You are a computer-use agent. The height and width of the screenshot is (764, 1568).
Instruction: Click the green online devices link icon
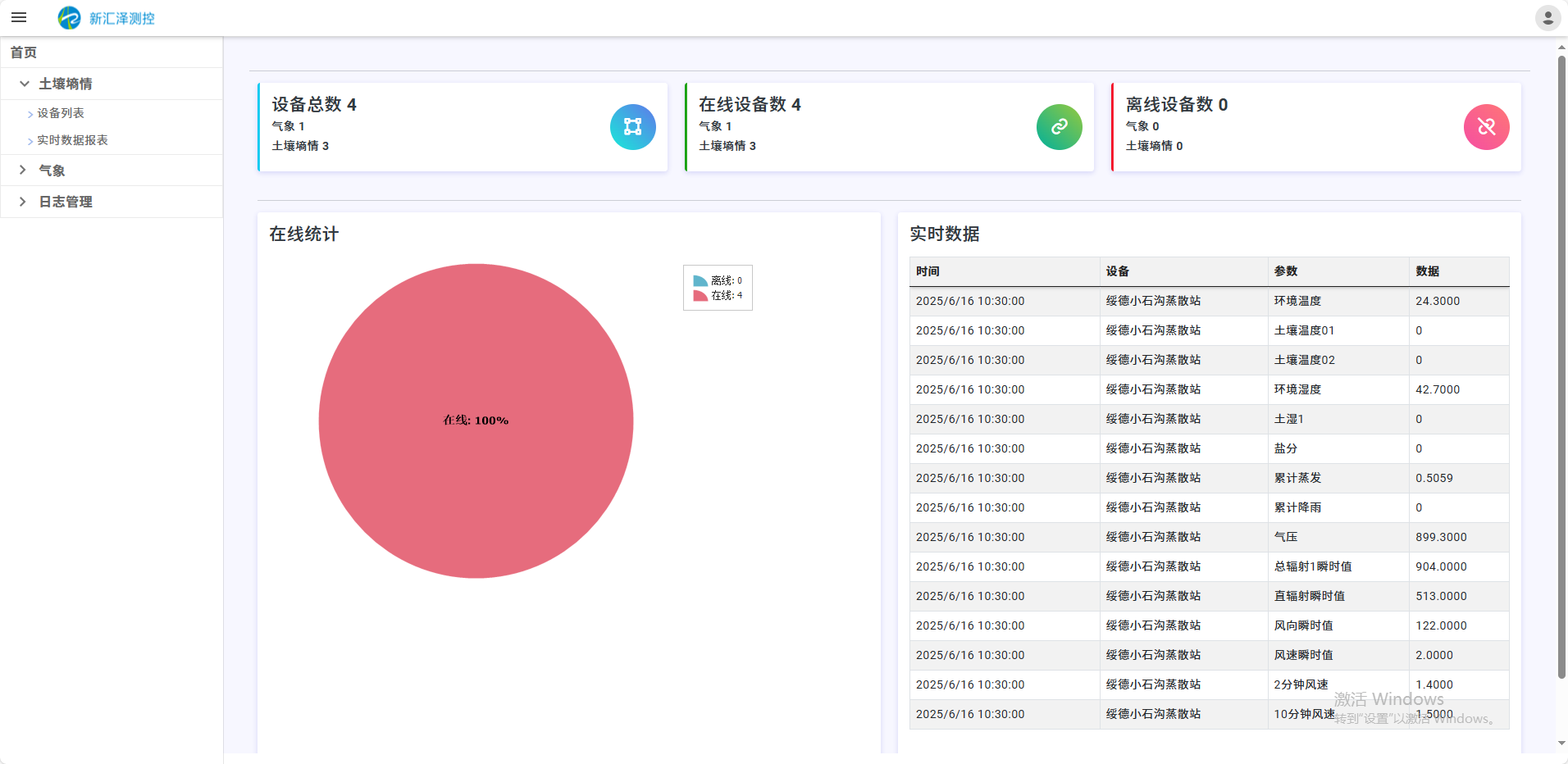pyautogui.click(x=1060, y=127)
